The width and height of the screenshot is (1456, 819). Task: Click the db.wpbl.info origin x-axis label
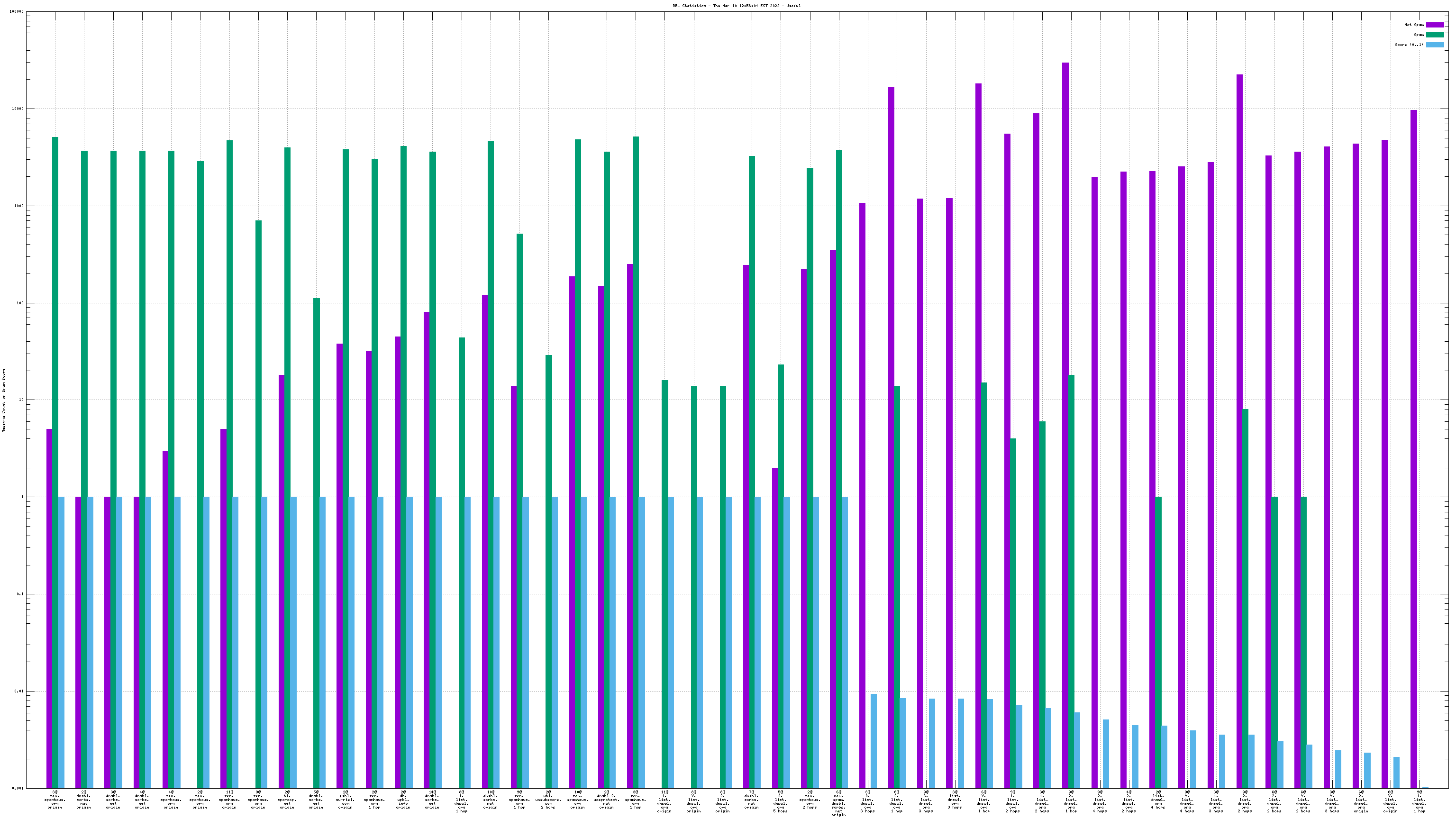[403, 800]
